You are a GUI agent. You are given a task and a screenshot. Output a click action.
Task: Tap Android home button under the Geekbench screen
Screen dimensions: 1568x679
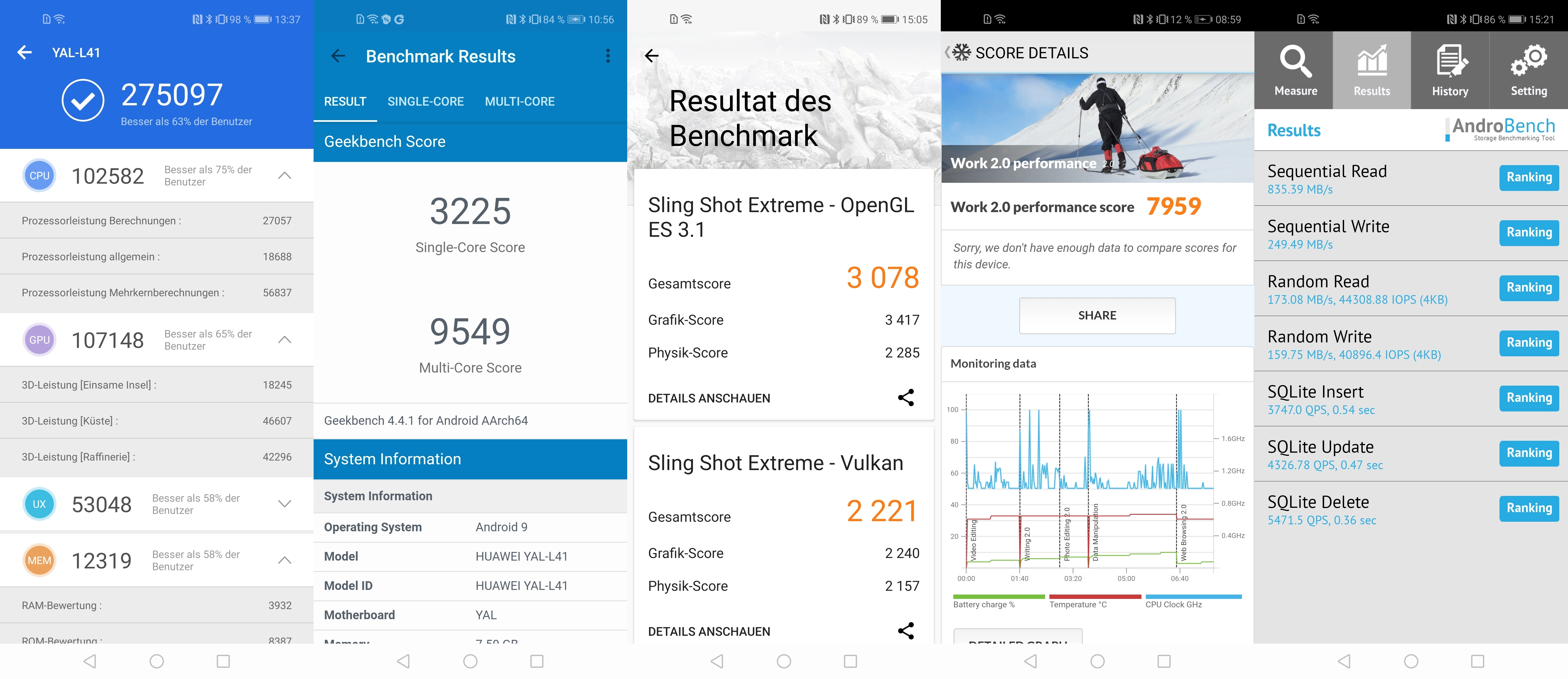point(470,661)
